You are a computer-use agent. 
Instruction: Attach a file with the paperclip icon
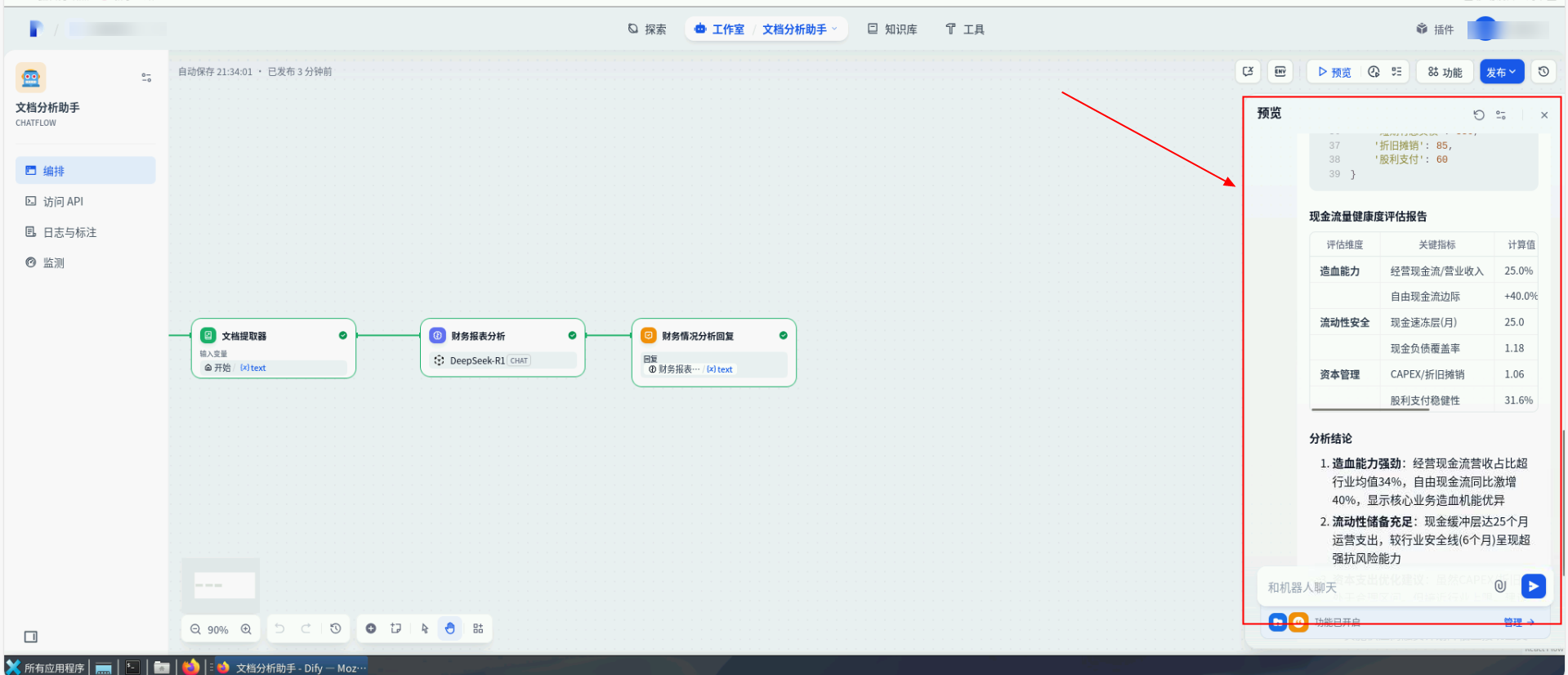[1500, 586]
